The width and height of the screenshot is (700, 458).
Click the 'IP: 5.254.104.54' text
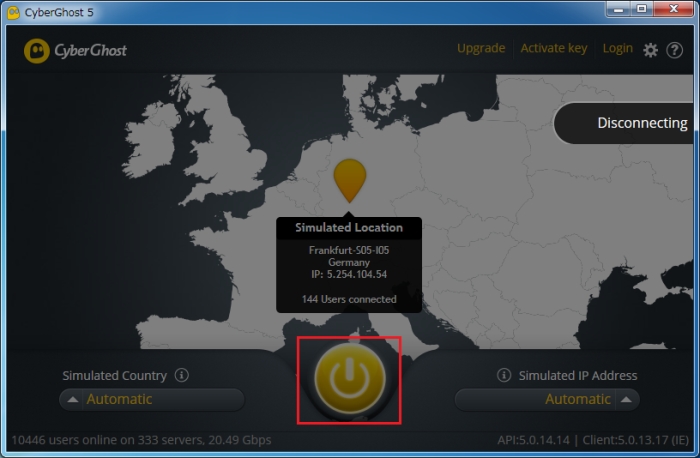(x=349, y=275)
